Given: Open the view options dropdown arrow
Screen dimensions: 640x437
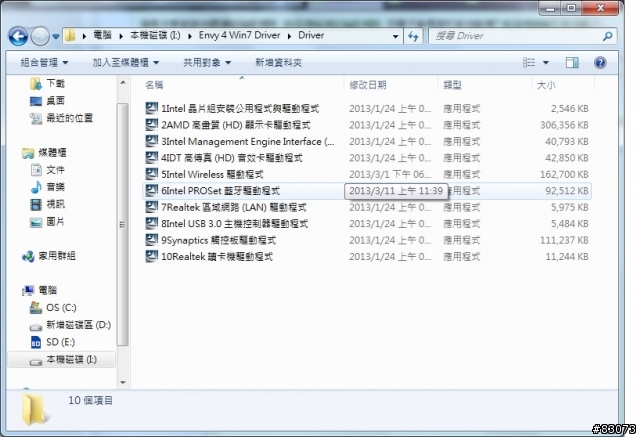Looking at the screenshot, I should pos(546,62).
